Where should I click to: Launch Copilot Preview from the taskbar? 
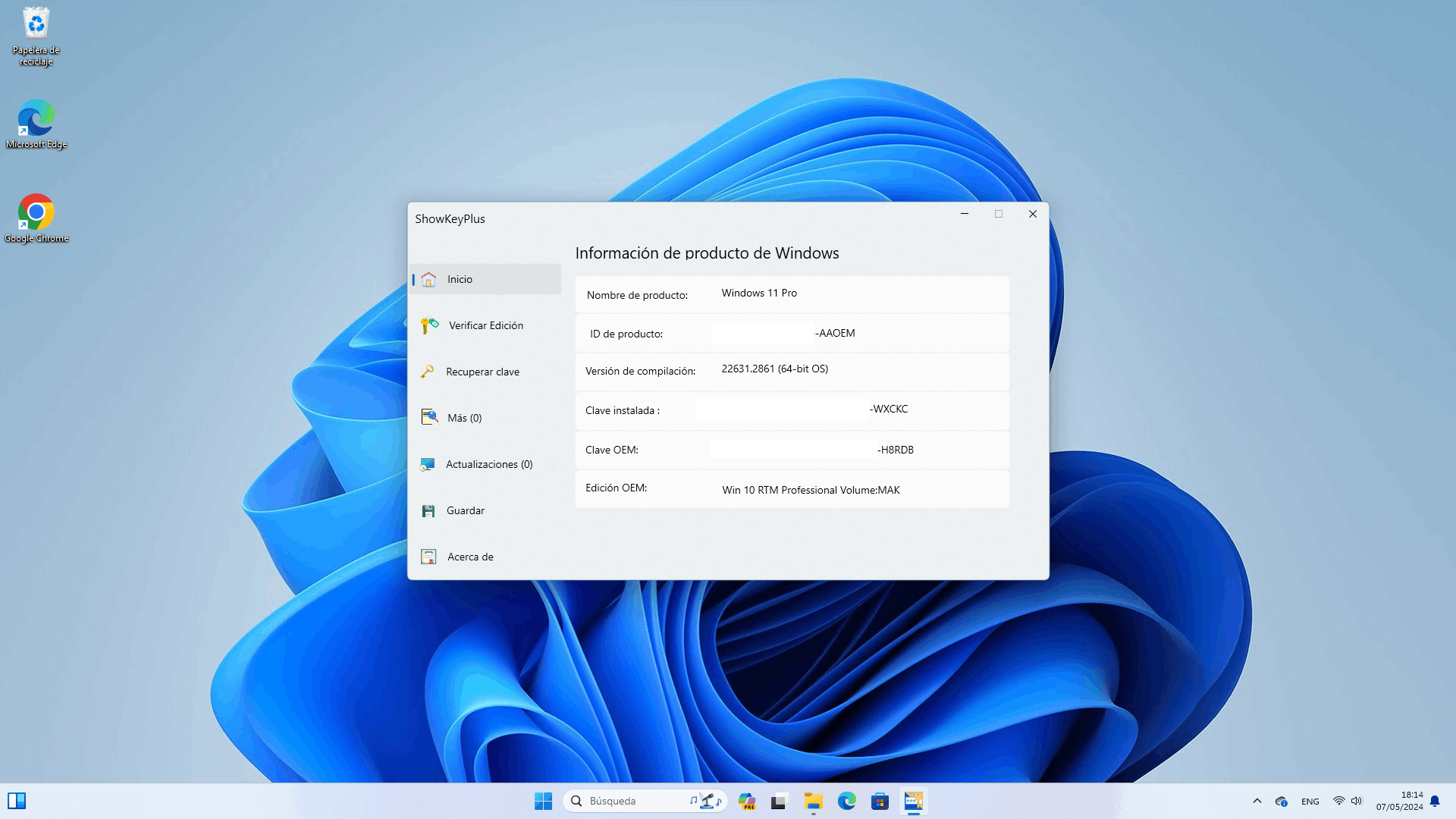point(746,801)
